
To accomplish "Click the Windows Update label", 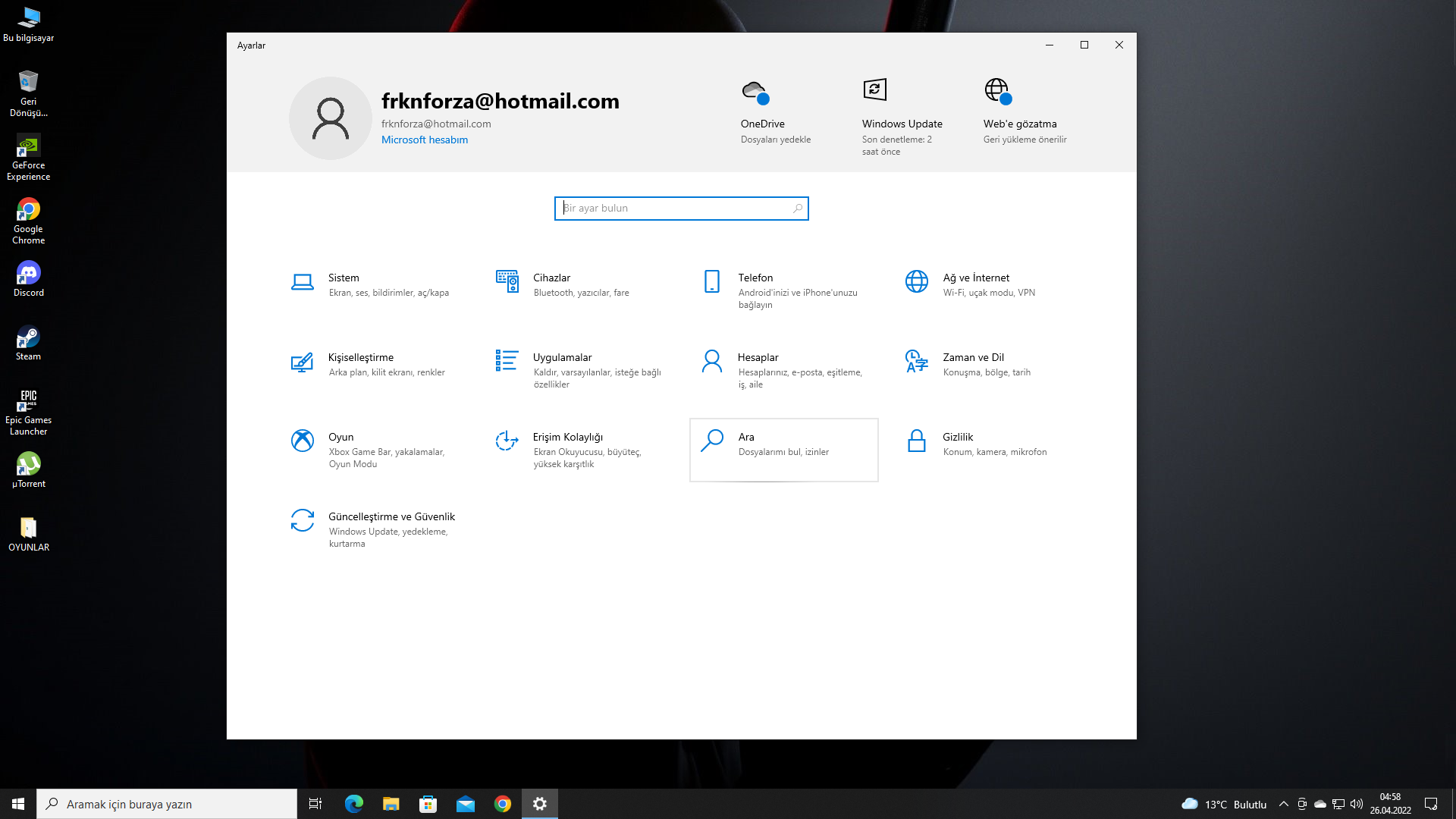I will pos(902,124).
